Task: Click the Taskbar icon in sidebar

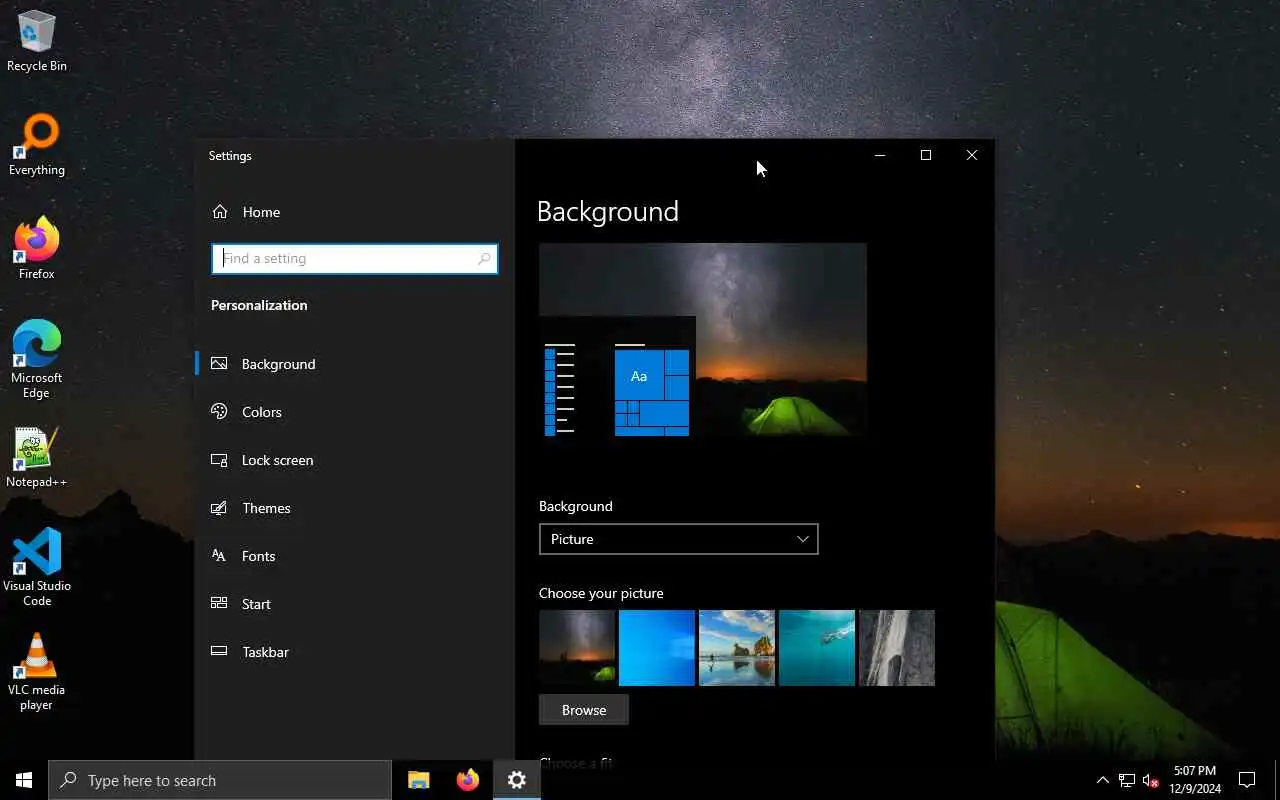Action: tap(219, 651)
